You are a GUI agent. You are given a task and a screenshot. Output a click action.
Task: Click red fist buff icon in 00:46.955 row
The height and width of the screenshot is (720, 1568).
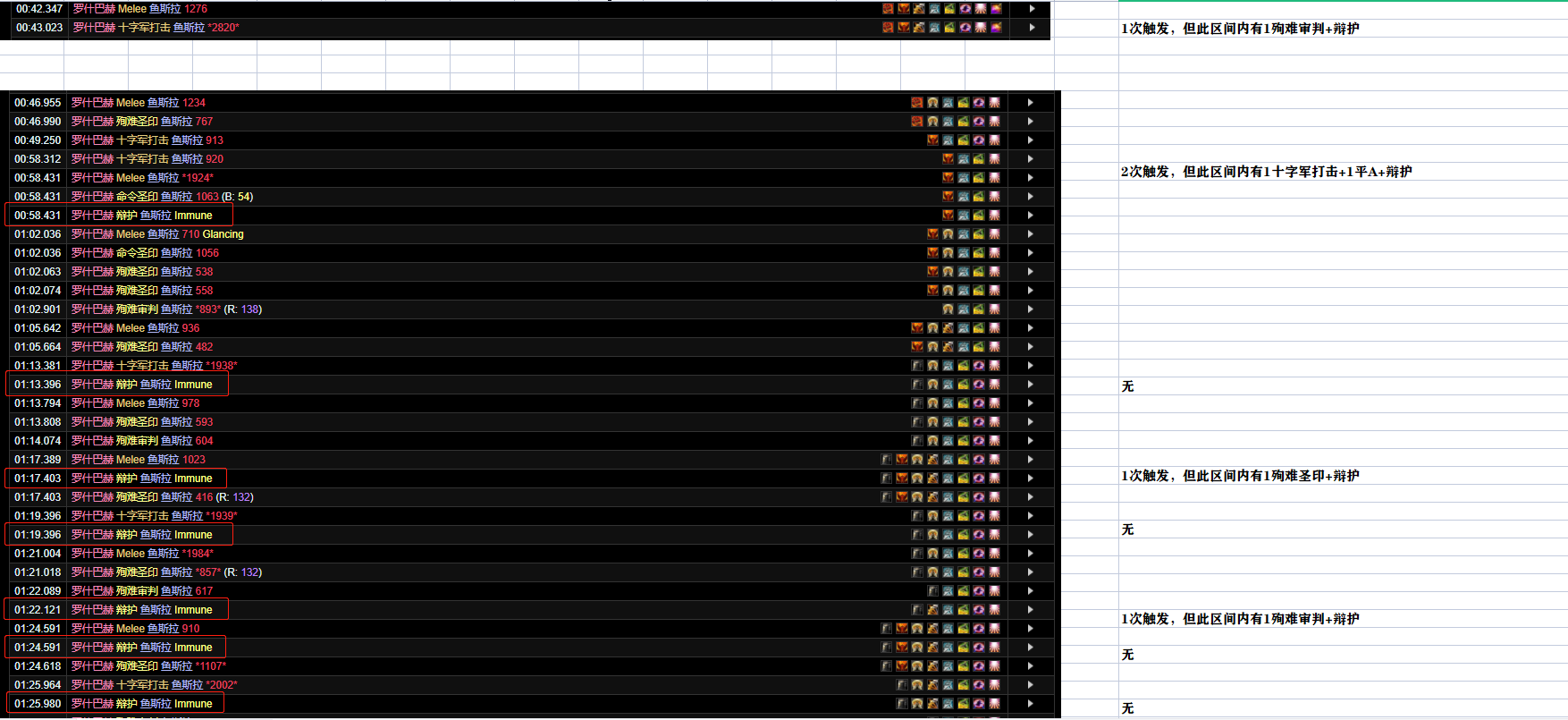coord(917,103)
